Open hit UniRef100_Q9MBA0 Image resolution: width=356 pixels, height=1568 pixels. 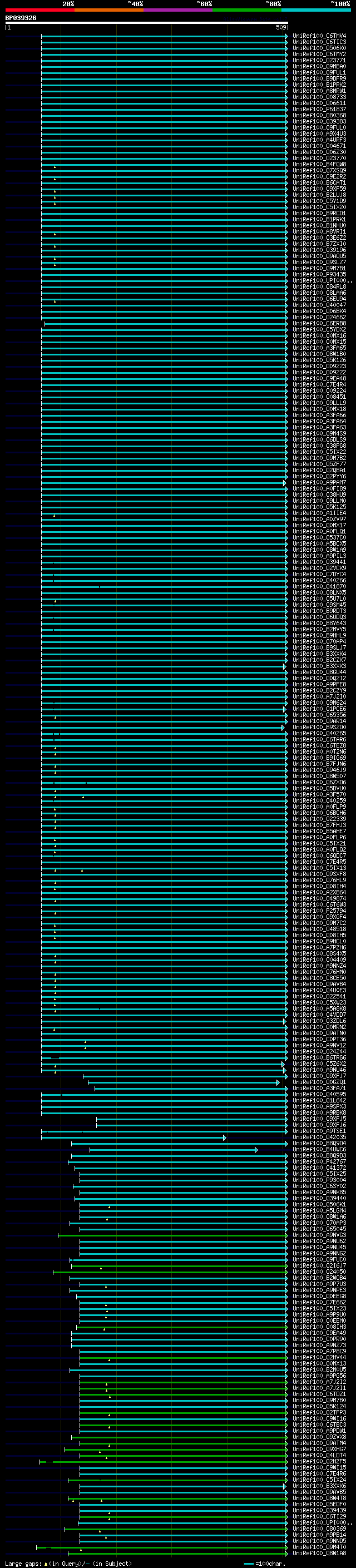click(319, 66)
